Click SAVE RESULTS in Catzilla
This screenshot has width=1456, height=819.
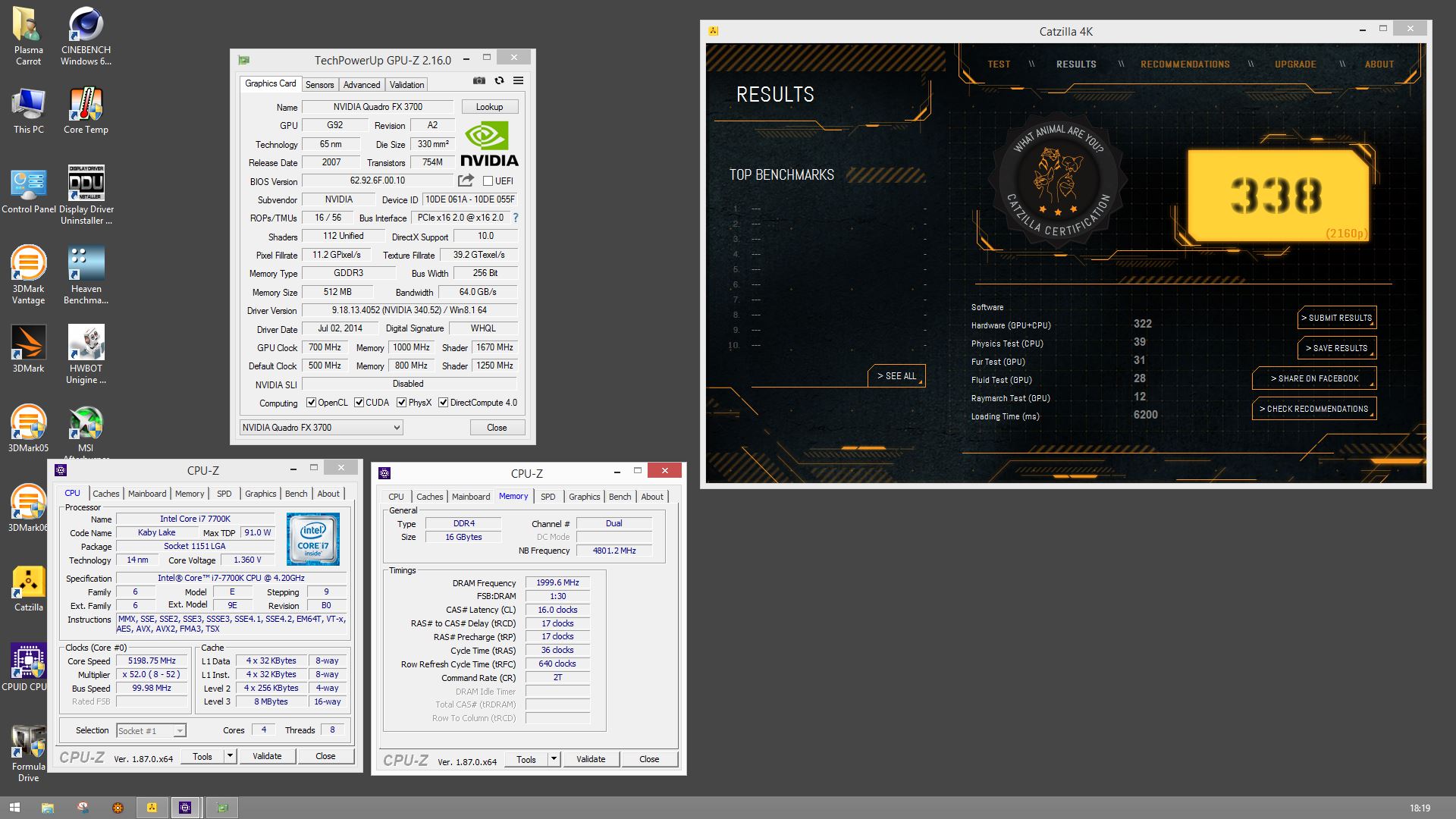tap(1337, 348)
